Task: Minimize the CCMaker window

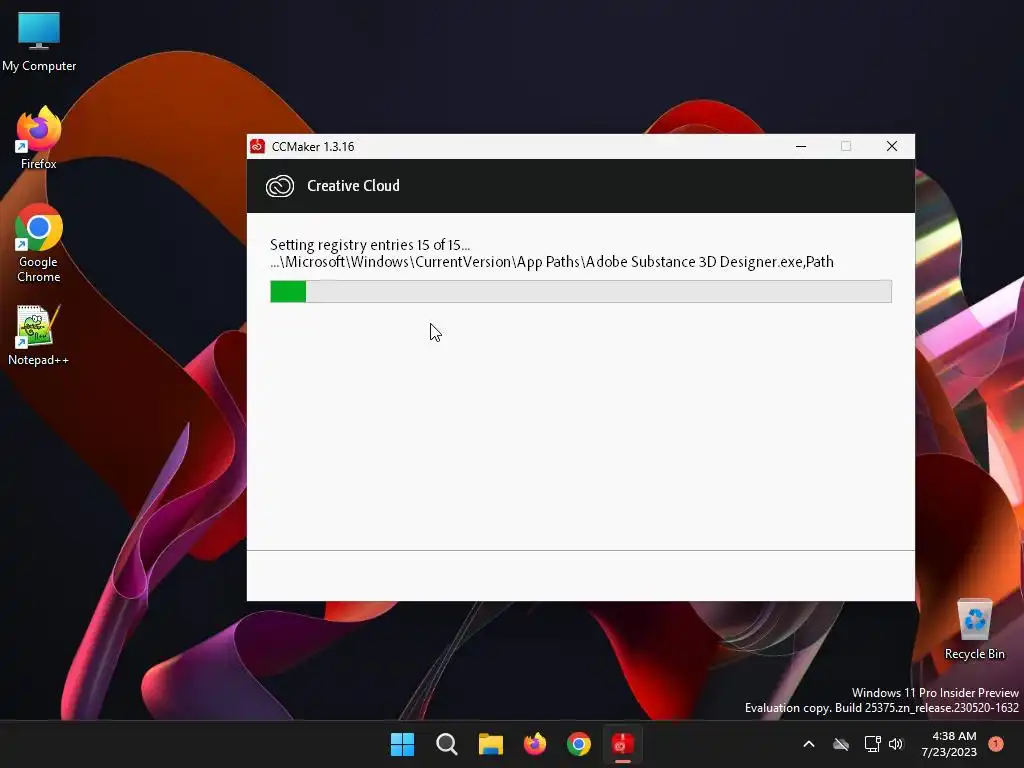Action: [x=801, y=146]
